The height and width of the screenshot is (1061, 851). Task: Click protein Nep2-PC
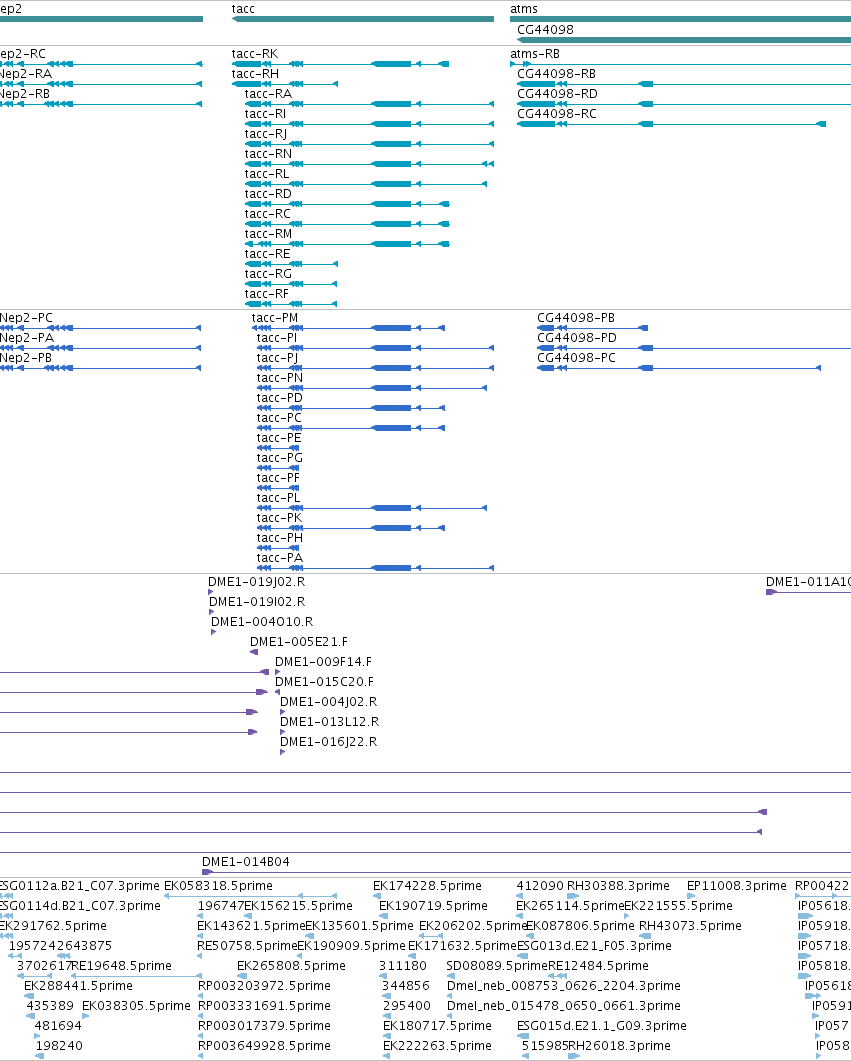click(101, 328)
